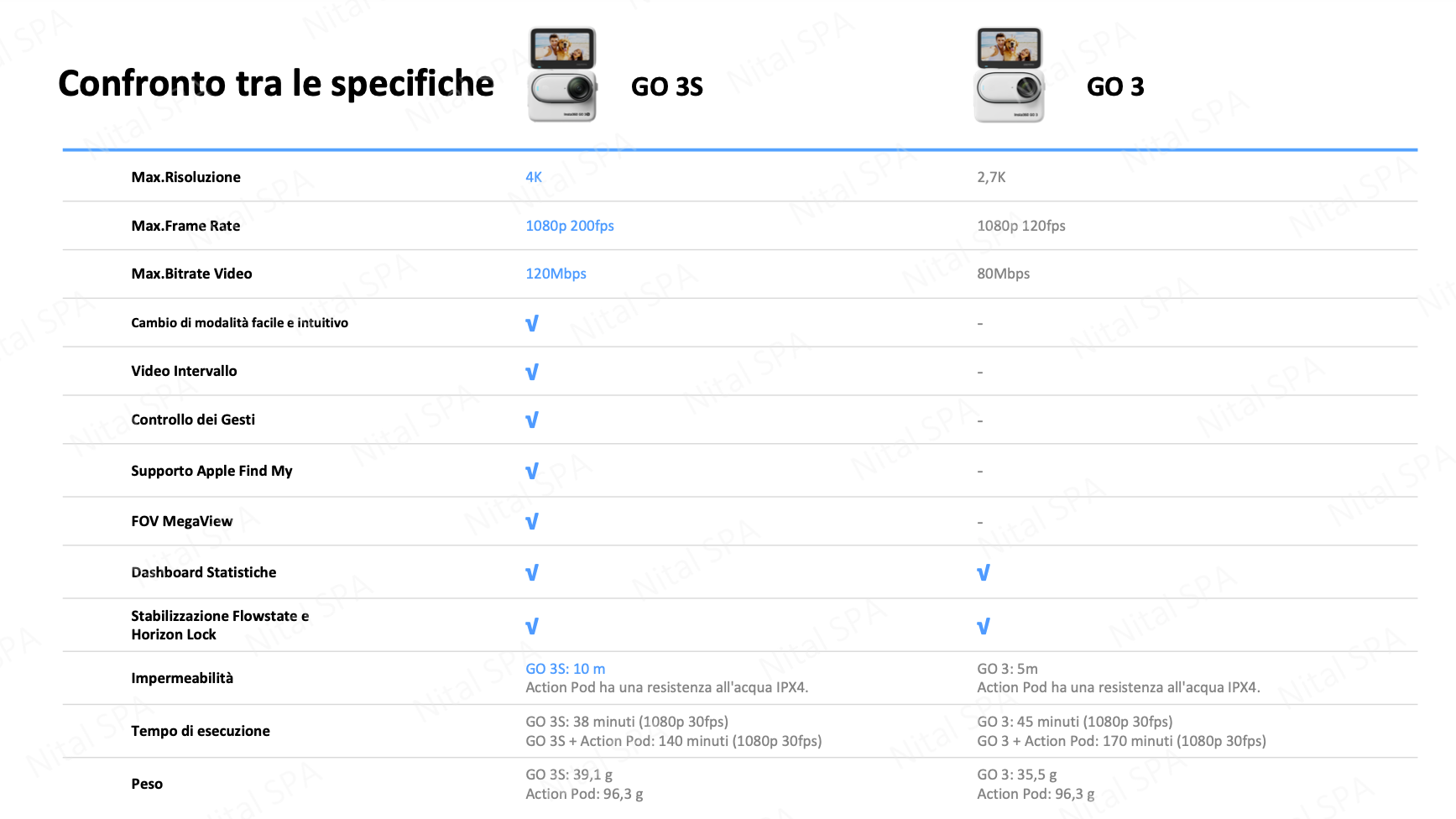
Task: Click the GO 3 camera product image
Action: click(1010, 75)
